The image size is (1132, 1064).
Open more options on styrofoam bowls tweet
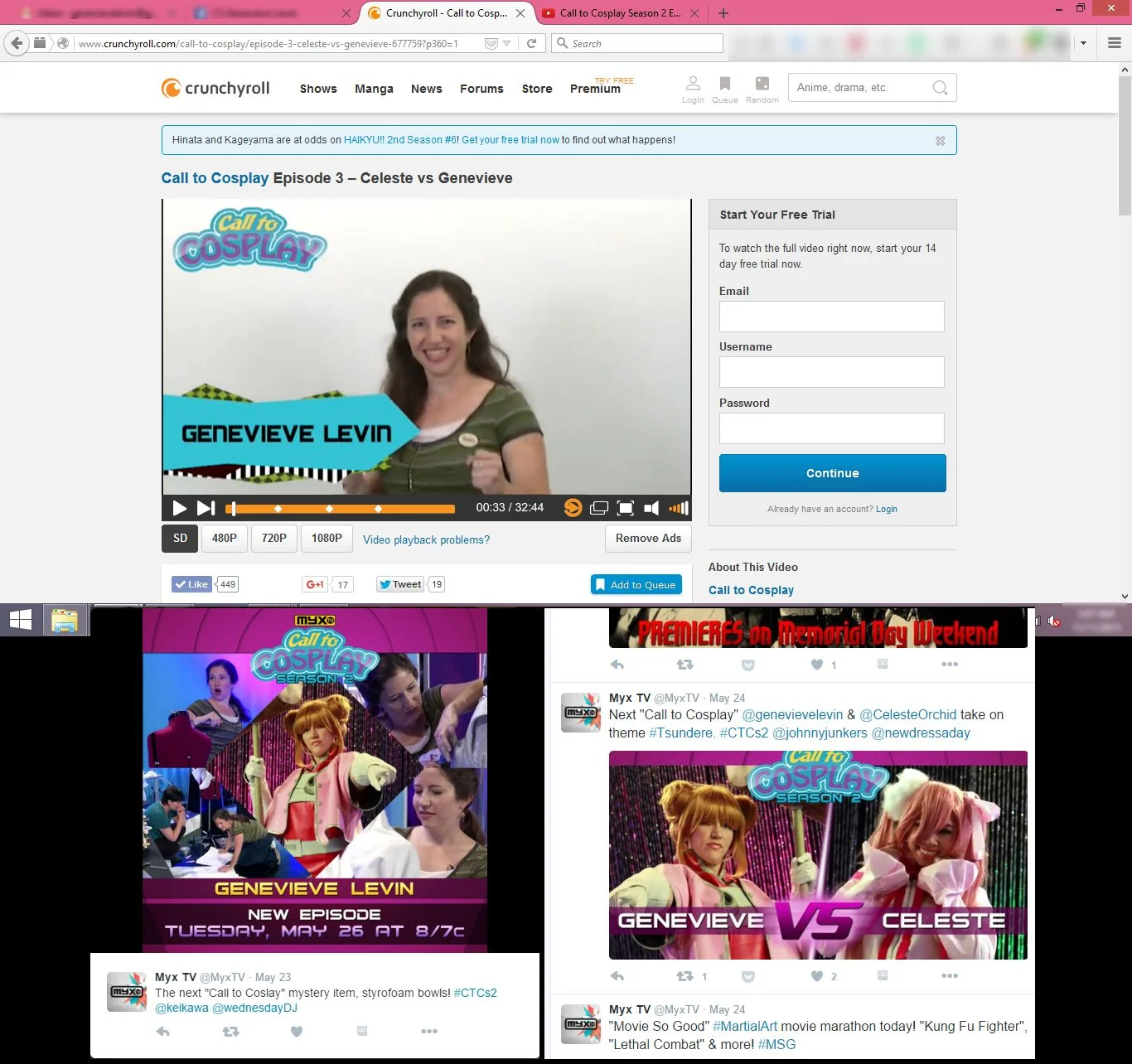click(x=428, y=1032)
